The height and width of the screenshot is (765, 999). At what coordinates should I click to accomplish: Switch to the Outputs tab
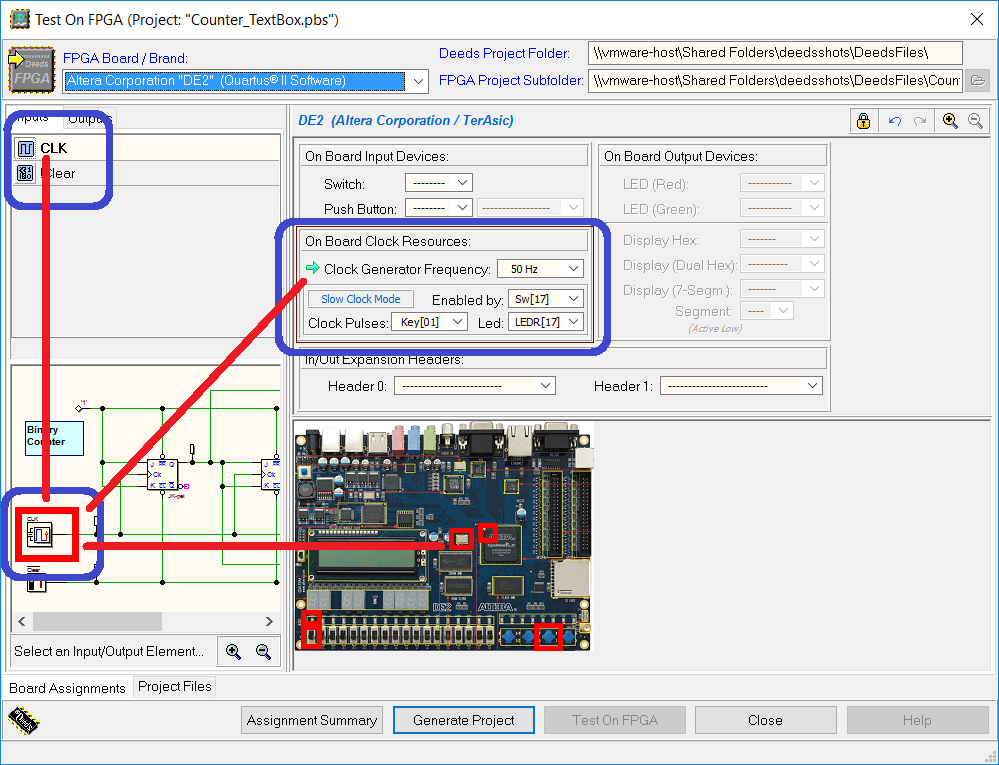90,118
